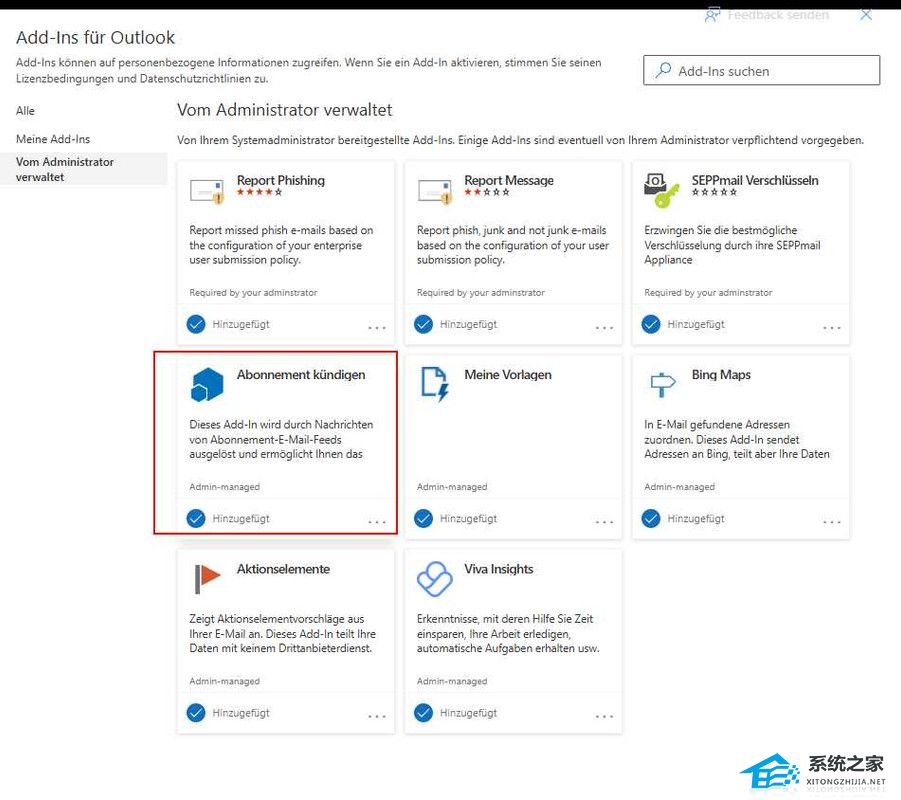
Task: Open the SEPPmail Verschlüsseln add-in title
Action: point(755,181)
